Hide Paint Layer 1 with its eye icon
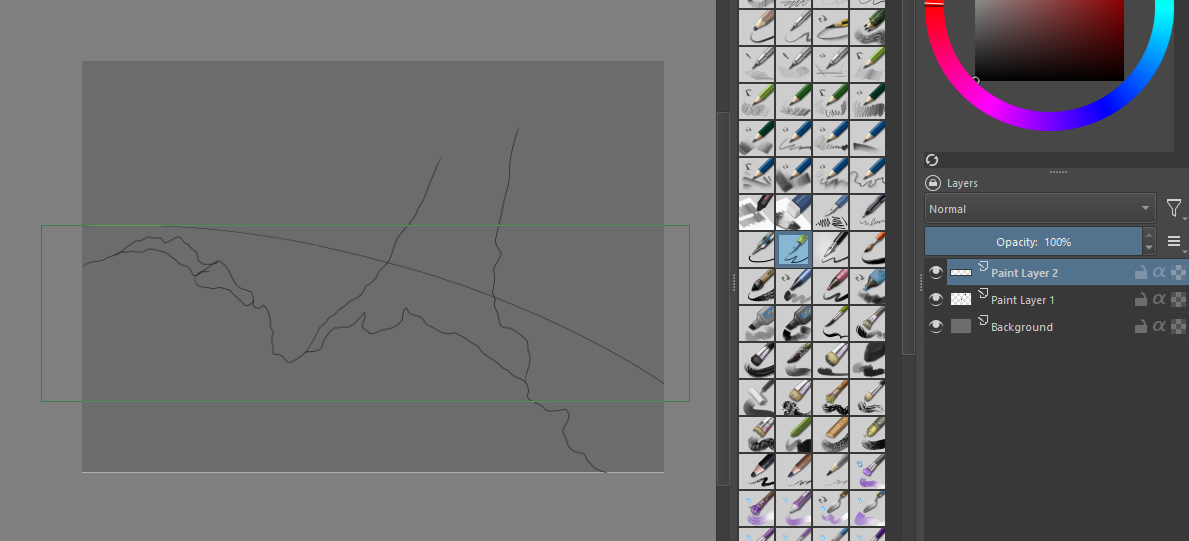The image size is (1189, 541). 936,300
